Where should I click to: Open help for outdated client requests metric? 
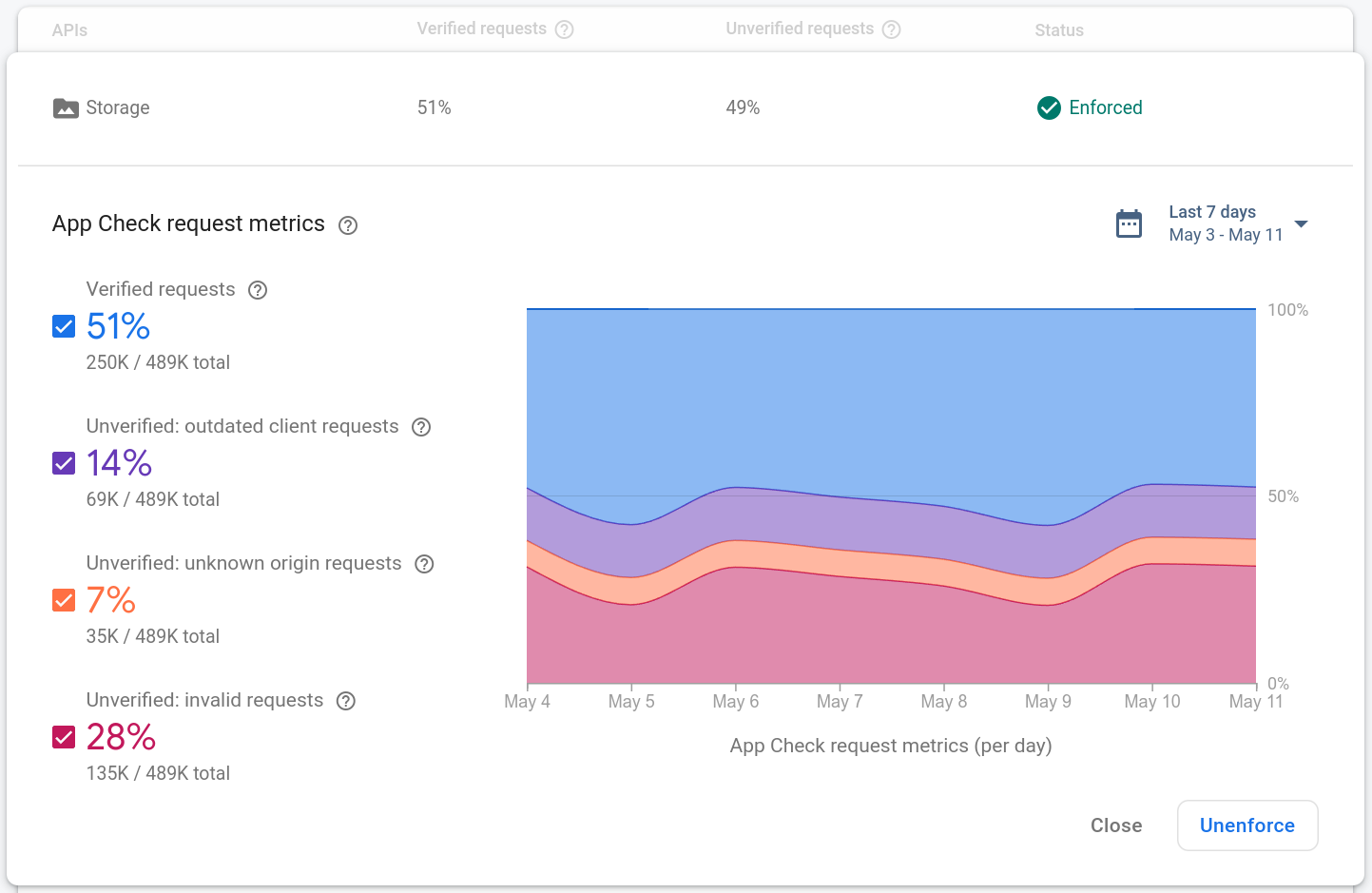coord(421,426)
